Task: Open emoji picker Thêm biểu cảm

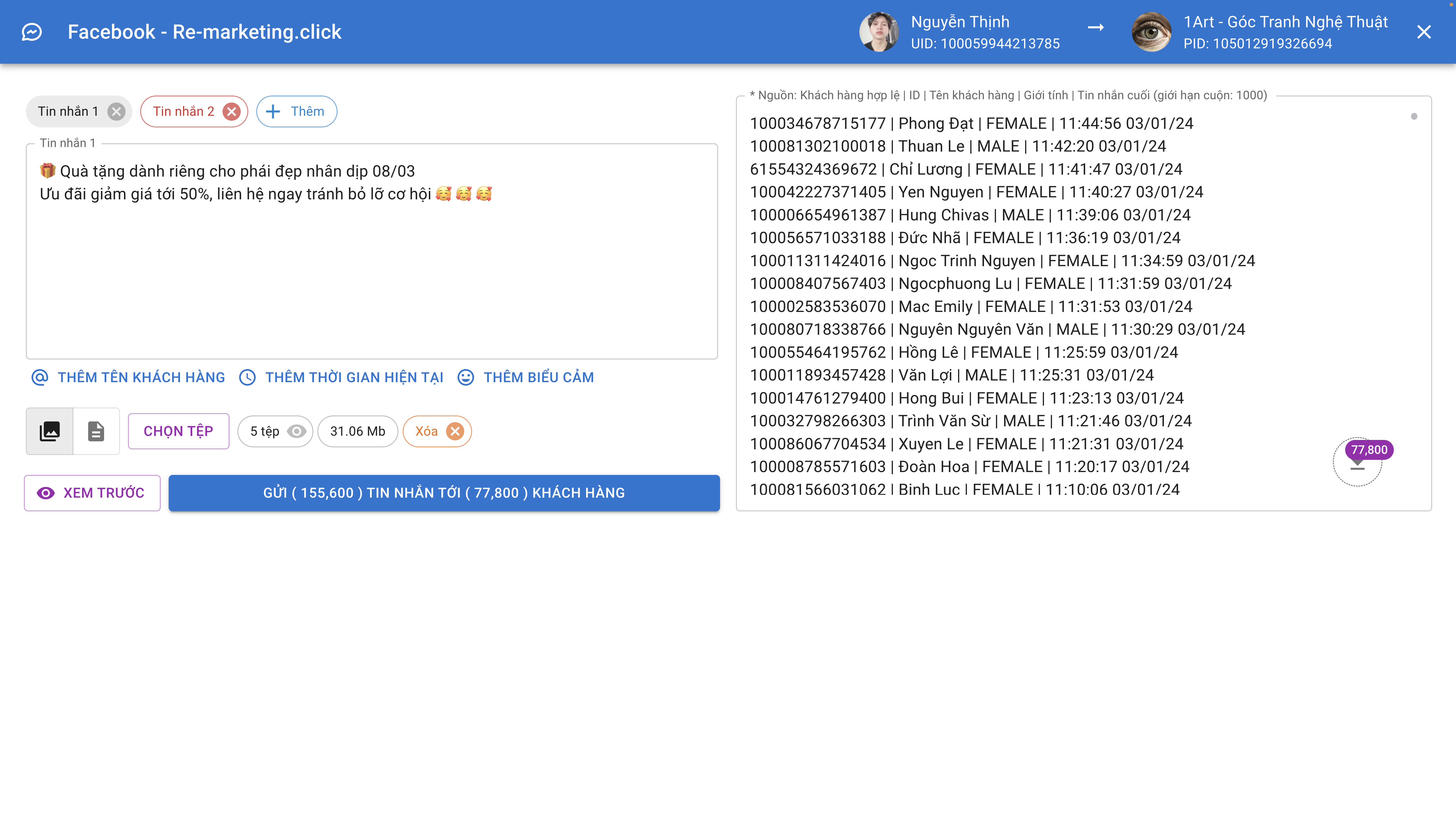Action: [526, 378]
